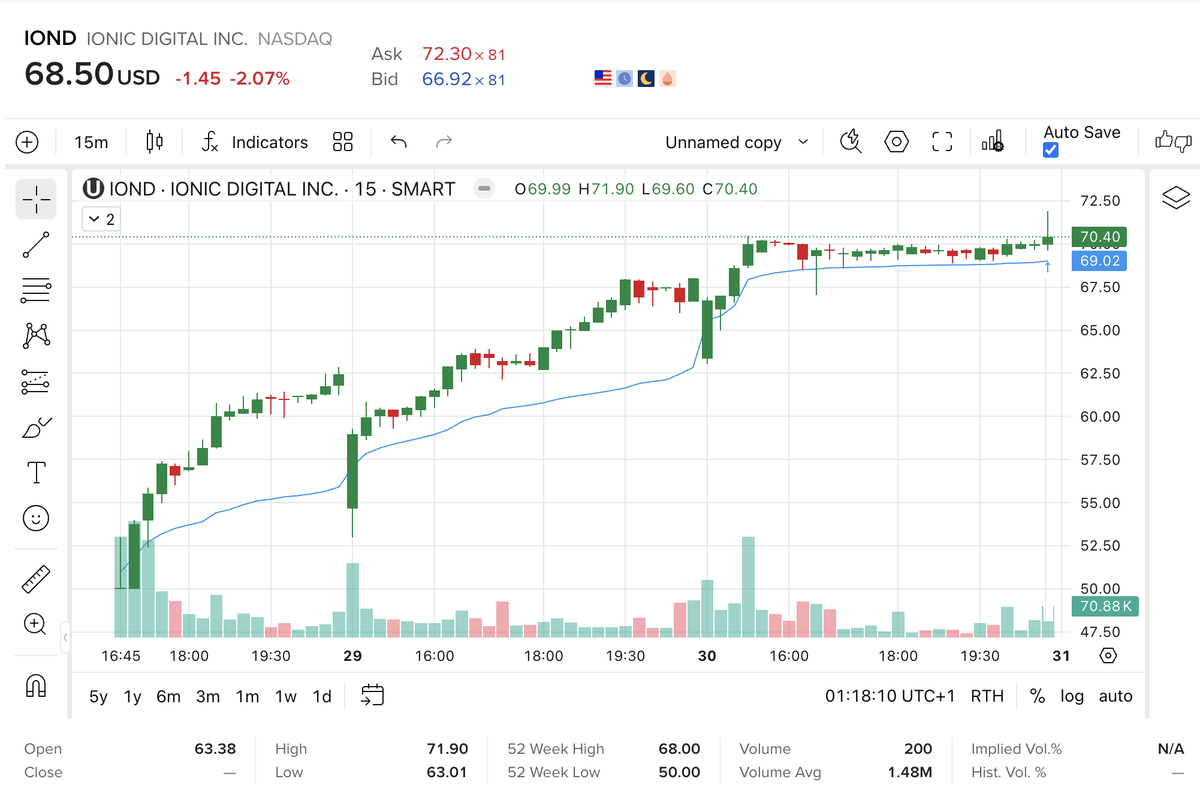The image size is (1200, 806).
Task: Toggle log scale mode
Action: [1072, 696]
